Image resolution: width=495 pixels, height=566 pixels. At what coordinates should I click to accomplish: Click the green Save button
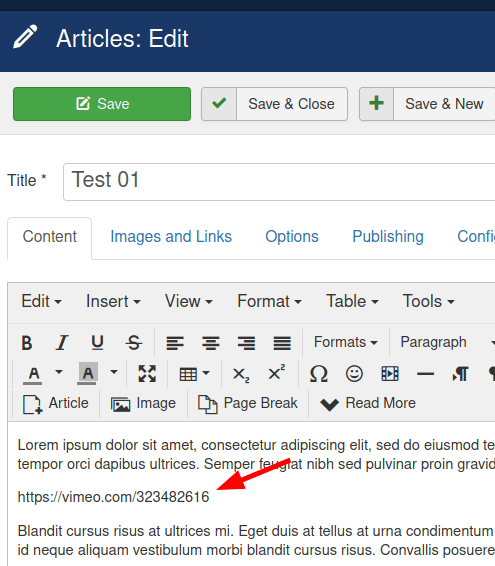tap(102, 104)
